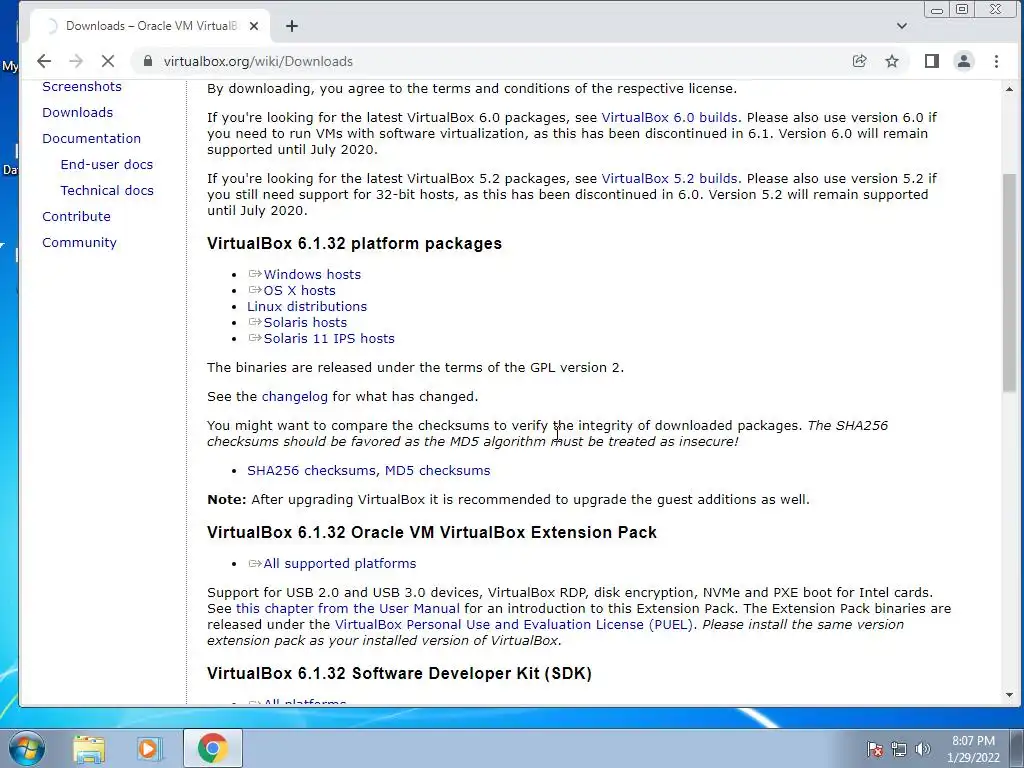
Task: Open the tab search chevron
Action: [902, 26]
